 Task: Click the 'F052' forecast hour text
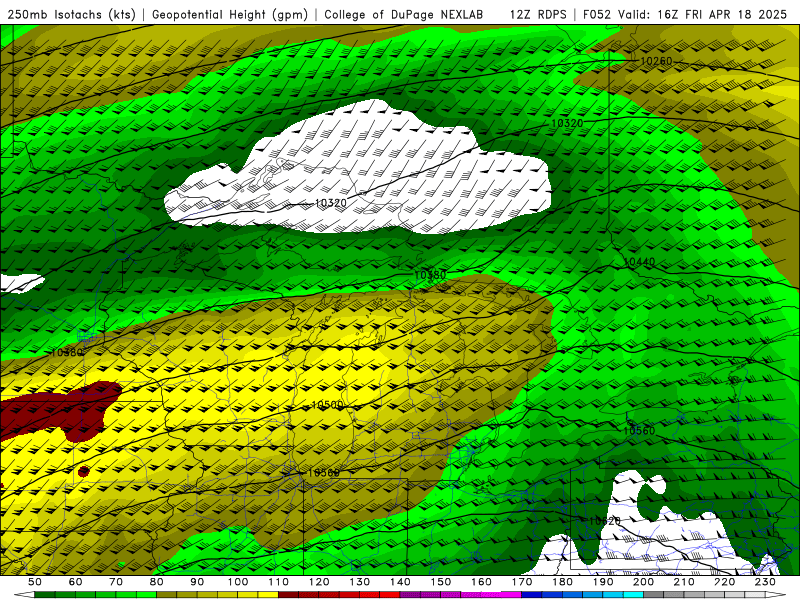(597, 15)
